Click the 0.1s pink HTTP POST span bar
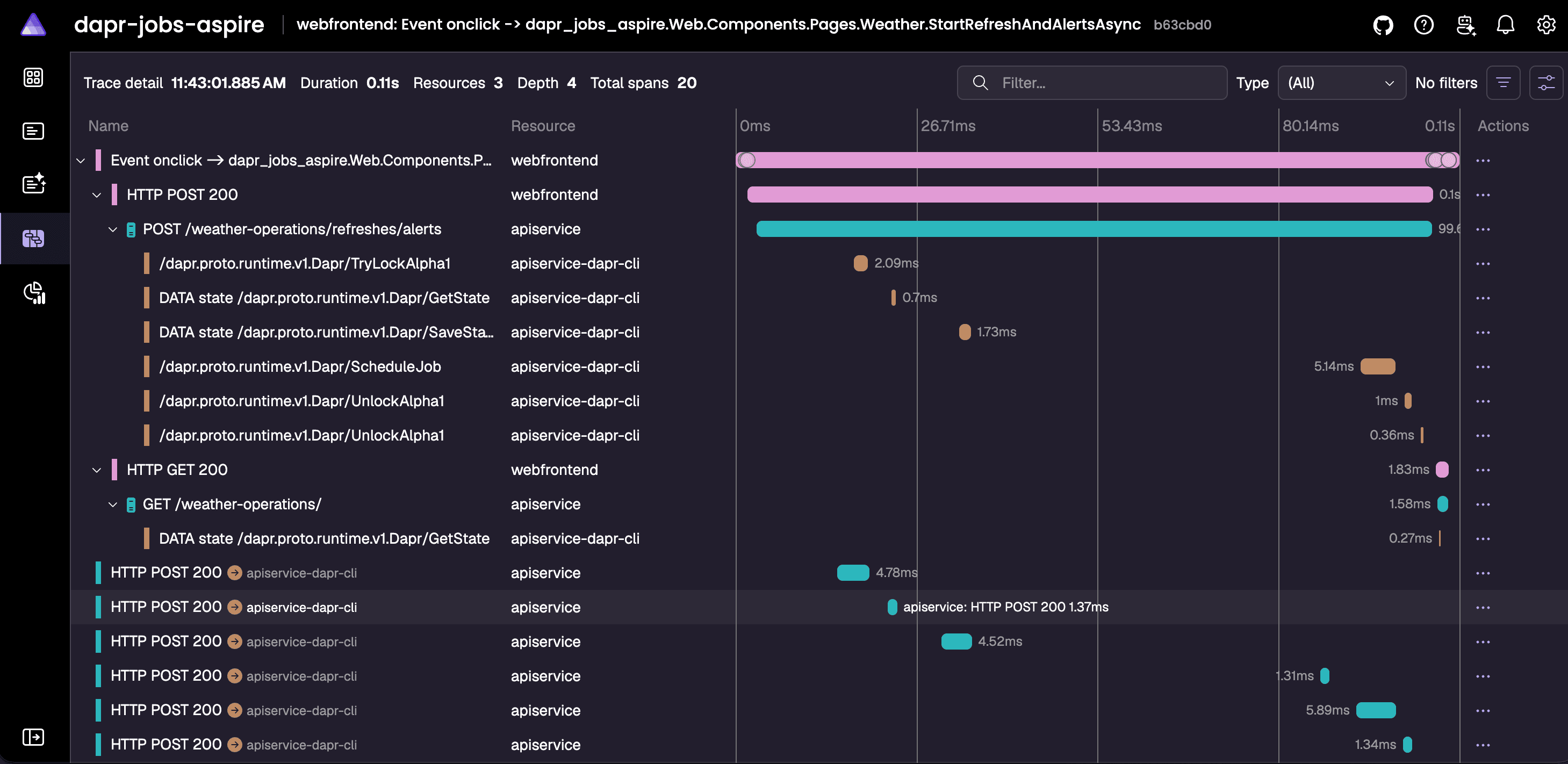Image resolution: width=1568 pixels, height=764 pixels. point(1090,194)
